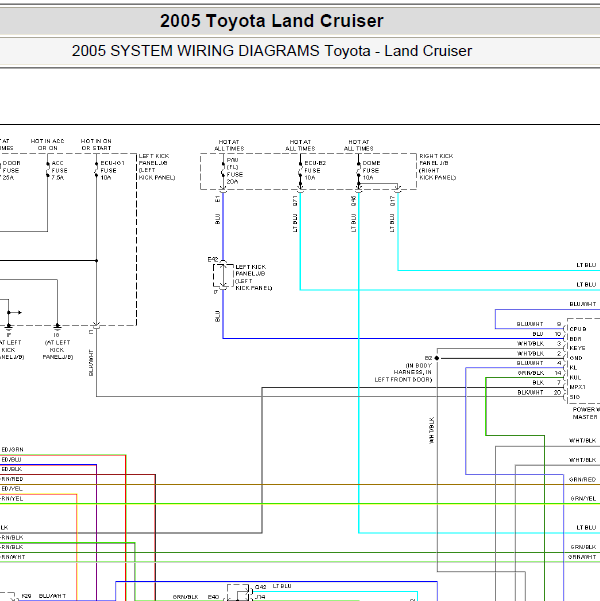This screenshot has width=600, height=601.
Task: Click the 'ID (AT LEFT KICK PANEL J/B)' ground label
Action: point(57,346)
